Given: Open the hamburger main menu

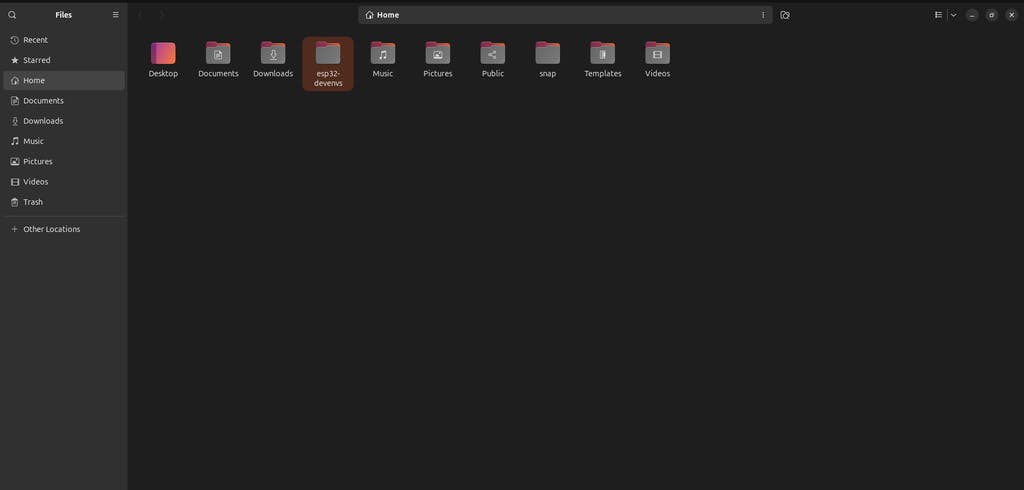Looking at the screenshot, I should tap(116, 15).
